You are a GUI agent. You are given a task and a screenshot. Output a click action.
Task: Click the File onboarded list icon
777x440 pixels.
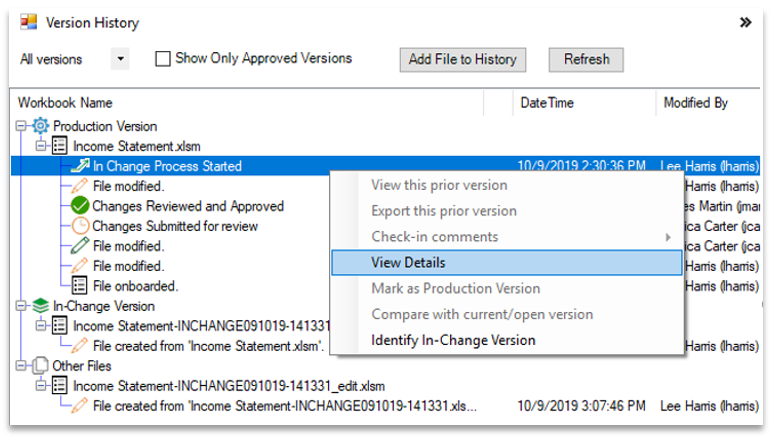click(80, 285)
